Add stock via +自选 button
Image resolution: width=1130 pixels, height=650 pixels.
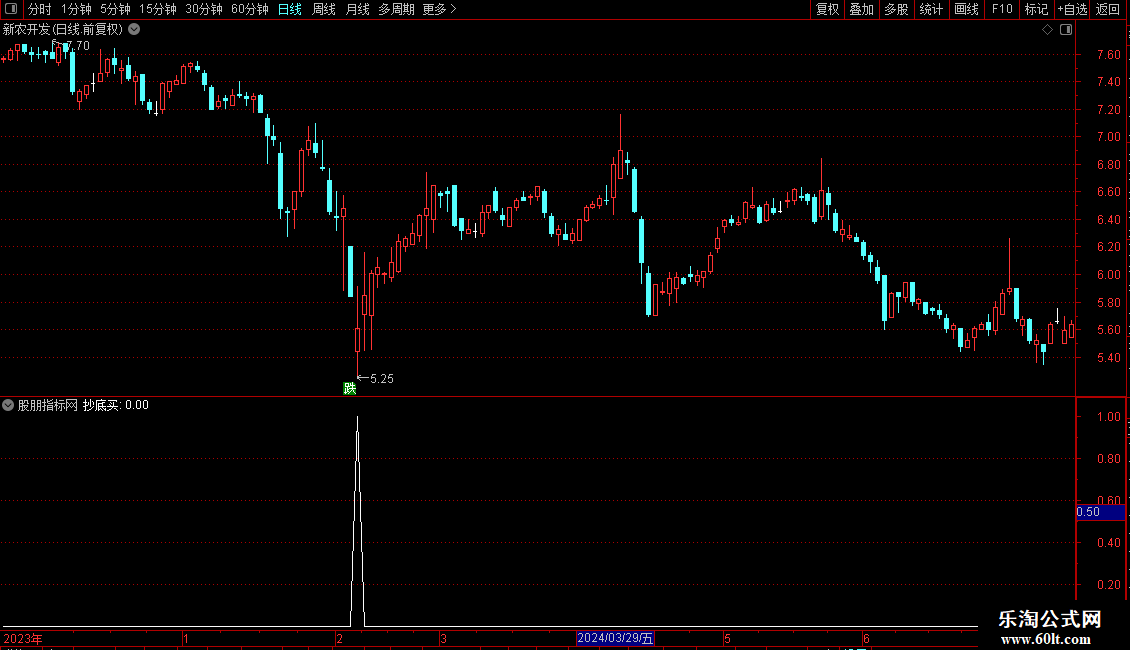point(1072,9)
